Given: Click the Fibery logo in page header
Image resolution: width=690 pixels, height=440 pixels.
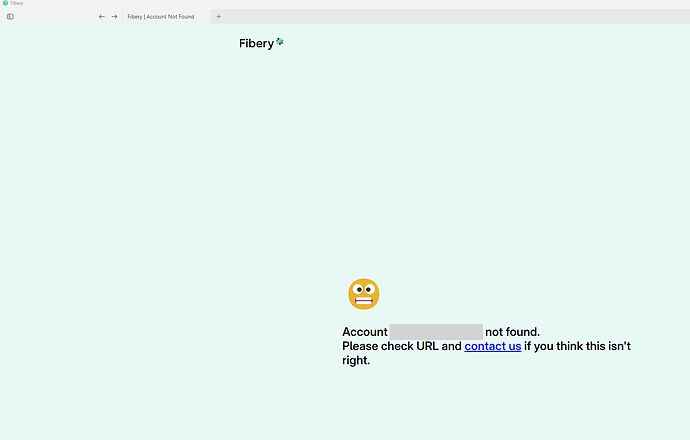Looking at the screenshot, I should [261, 43].
